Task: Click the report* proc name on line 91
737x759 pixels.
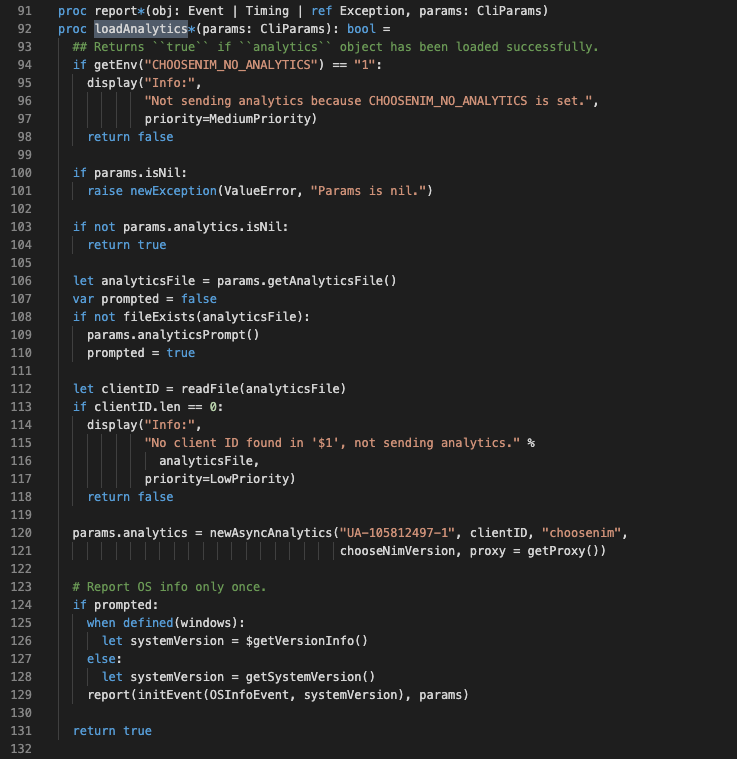Action: point(120,11)
